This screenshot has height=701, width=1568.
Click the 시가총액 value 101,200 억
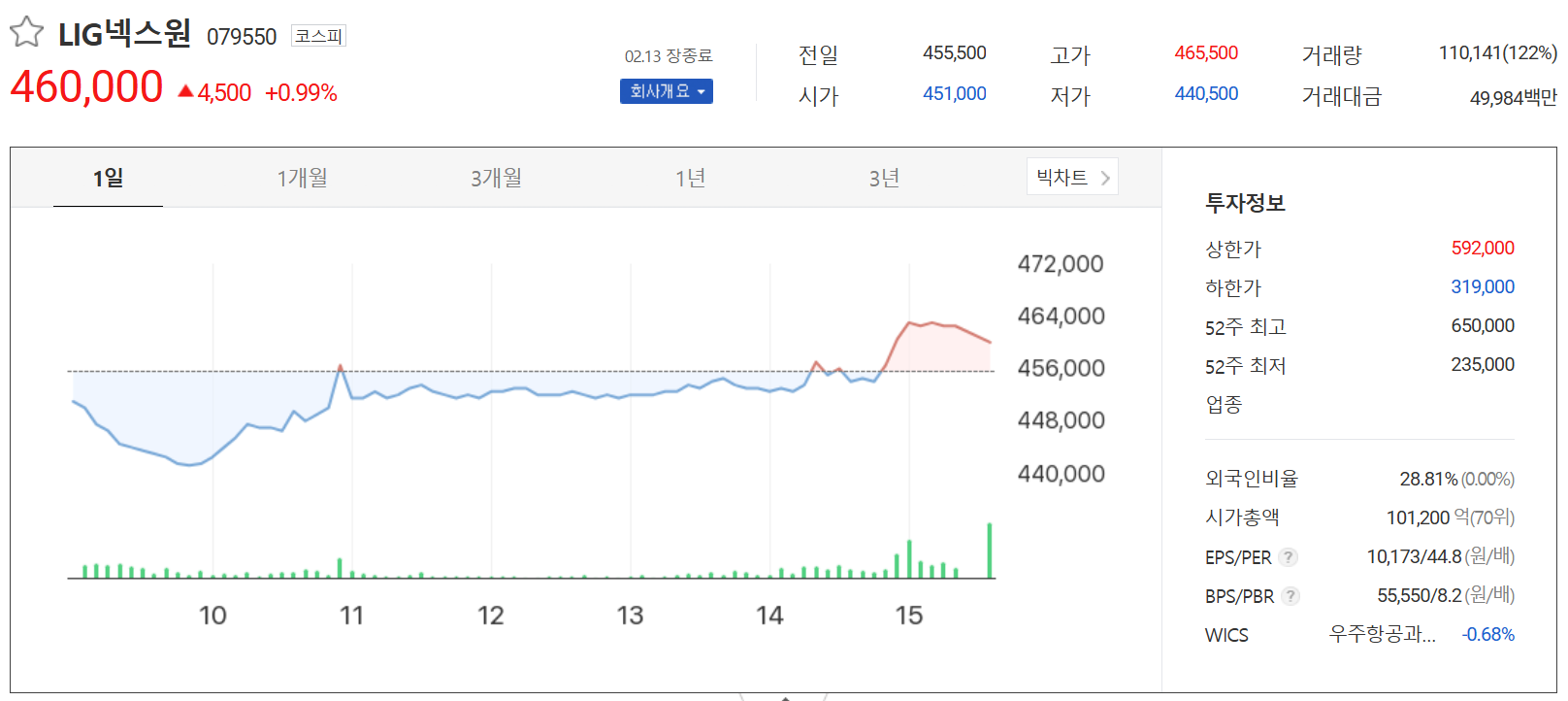pos(1428,518)
